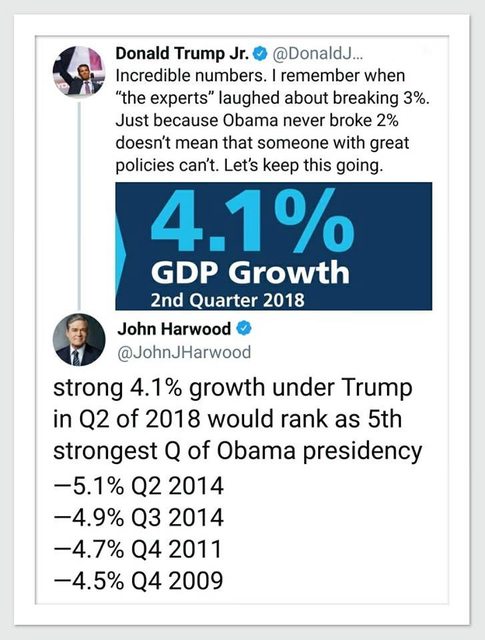Open the @JohnJHarwood handle
485x640 pixels.
point(184,352)
